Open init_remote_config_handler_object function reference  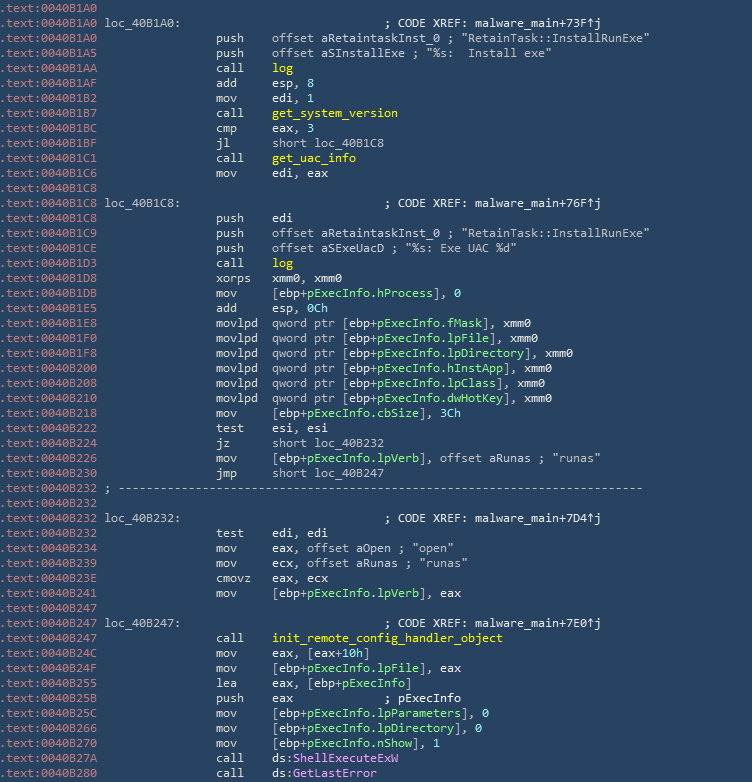387,638
